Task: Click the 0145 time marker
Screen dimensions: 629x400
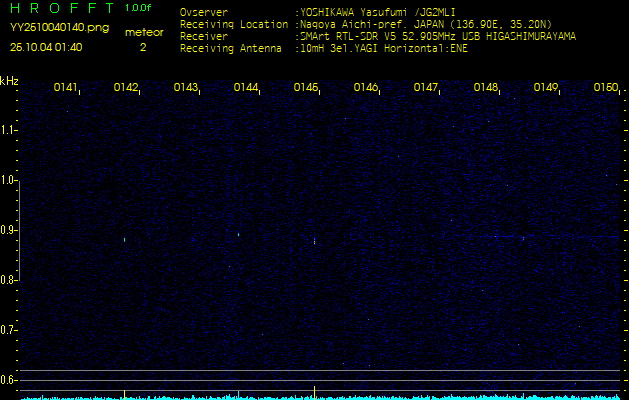Action: (305, 87)
